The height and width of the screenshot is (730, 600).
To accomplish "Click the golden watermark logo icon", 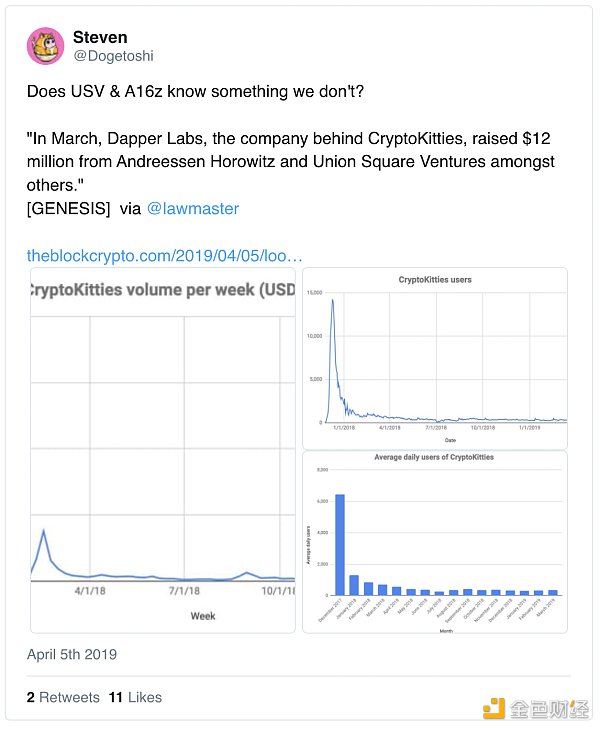I will 494,708.
